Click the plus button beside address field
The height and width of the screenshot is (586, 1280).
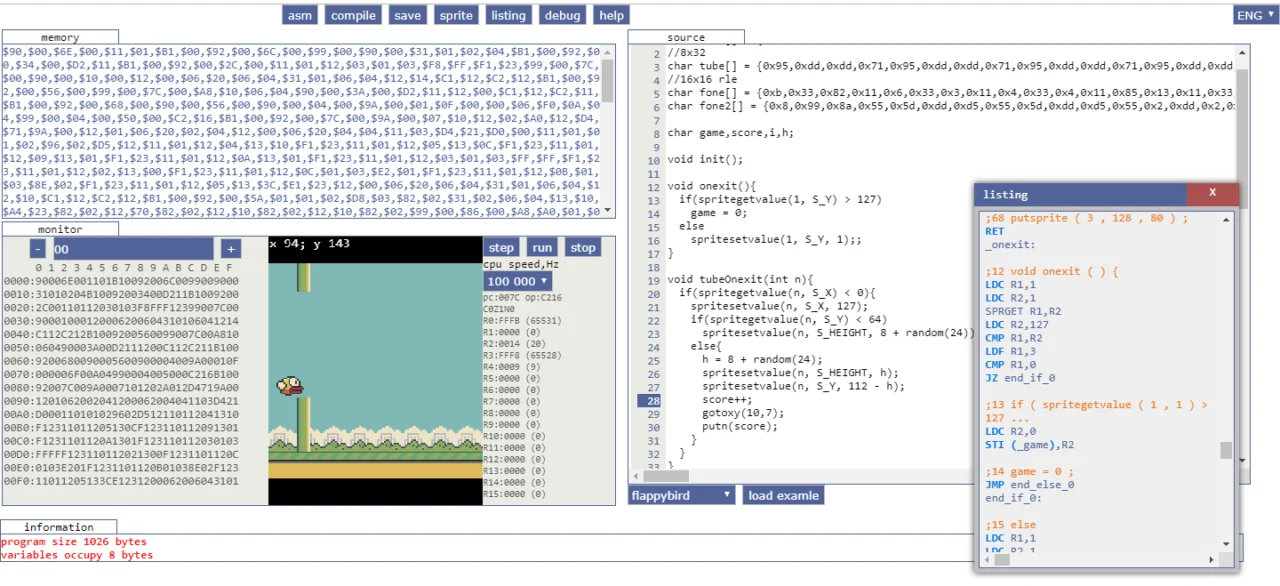pos(230,249)
